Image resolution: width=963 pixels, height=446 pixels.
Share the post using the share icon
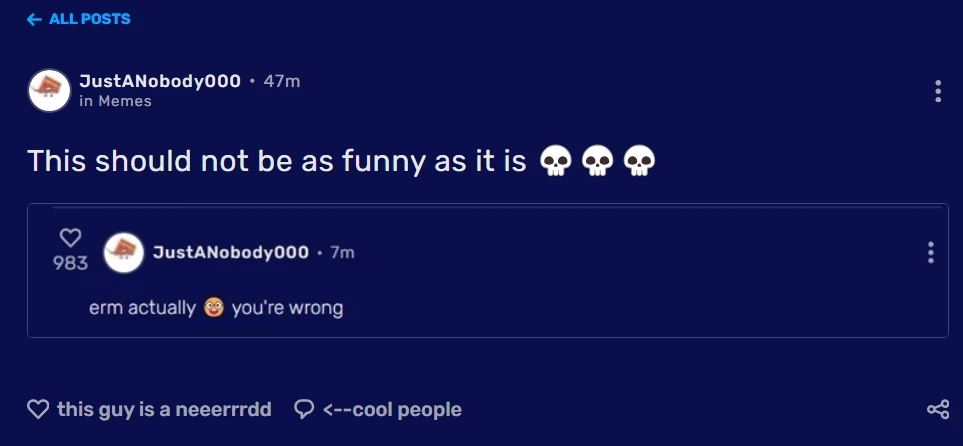937,409
